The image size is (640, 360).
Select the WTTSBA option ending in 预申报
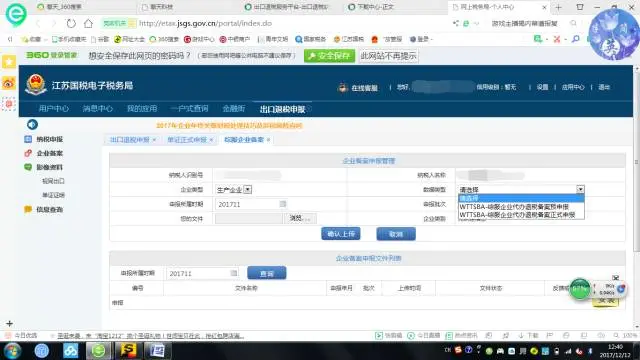coord(521,207)
